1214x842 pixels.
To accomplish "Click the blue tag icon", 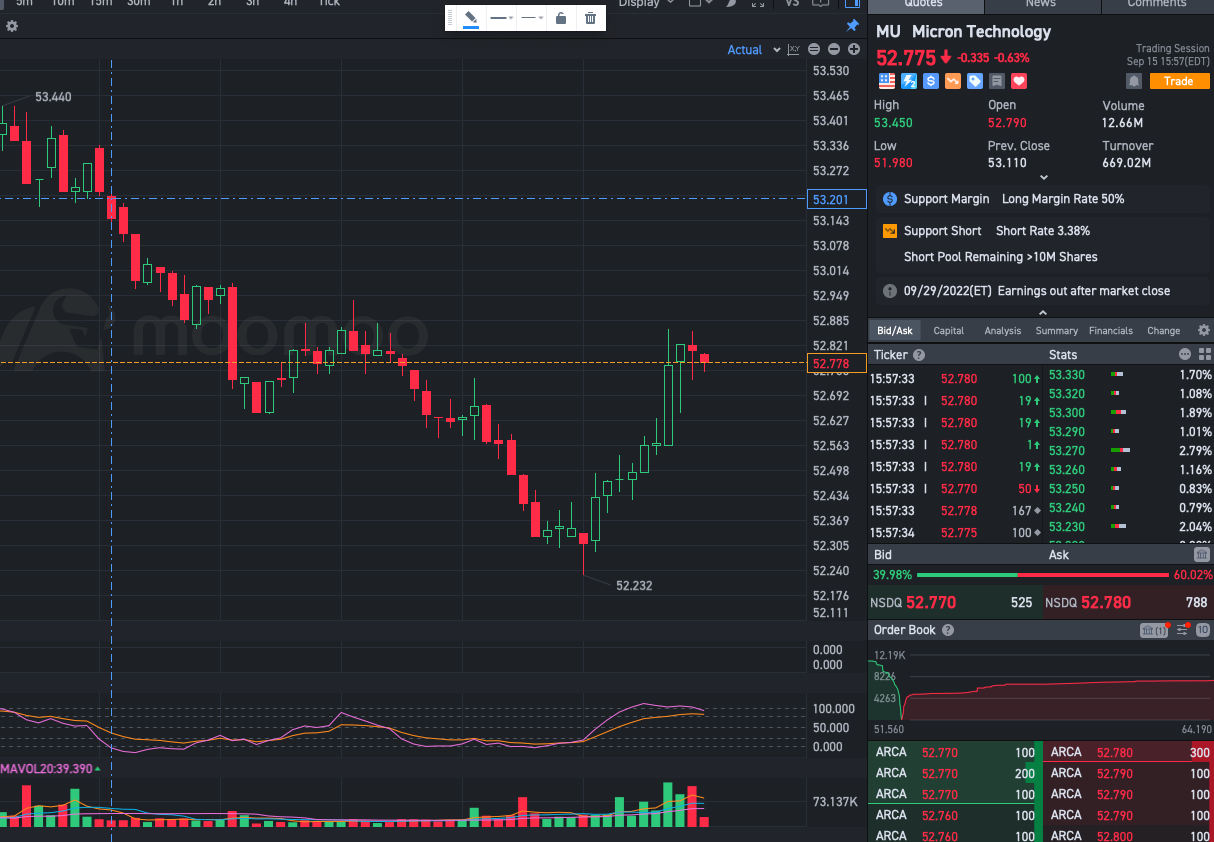I will [975, 81].
